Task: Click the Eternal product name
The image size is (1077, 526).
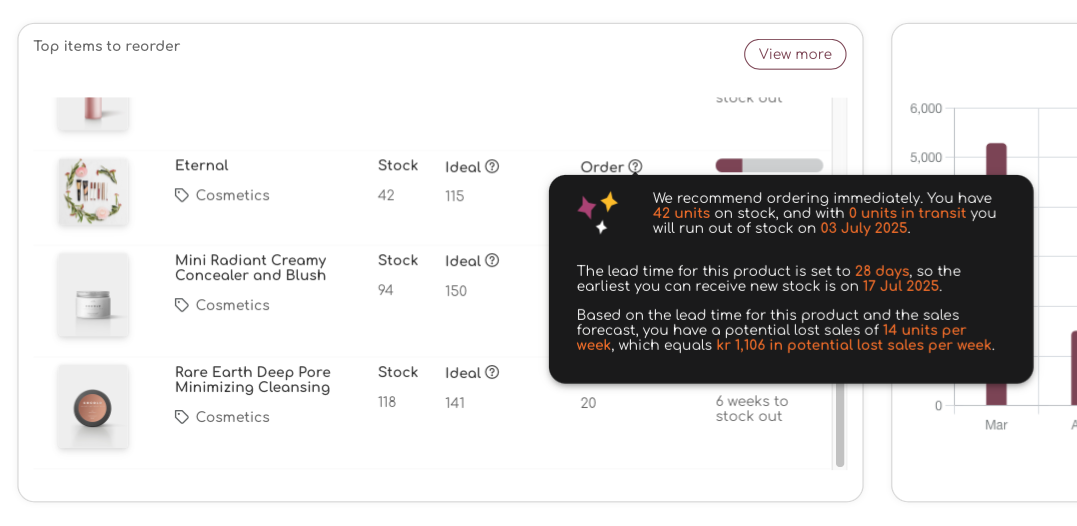Action: (201, 165)
